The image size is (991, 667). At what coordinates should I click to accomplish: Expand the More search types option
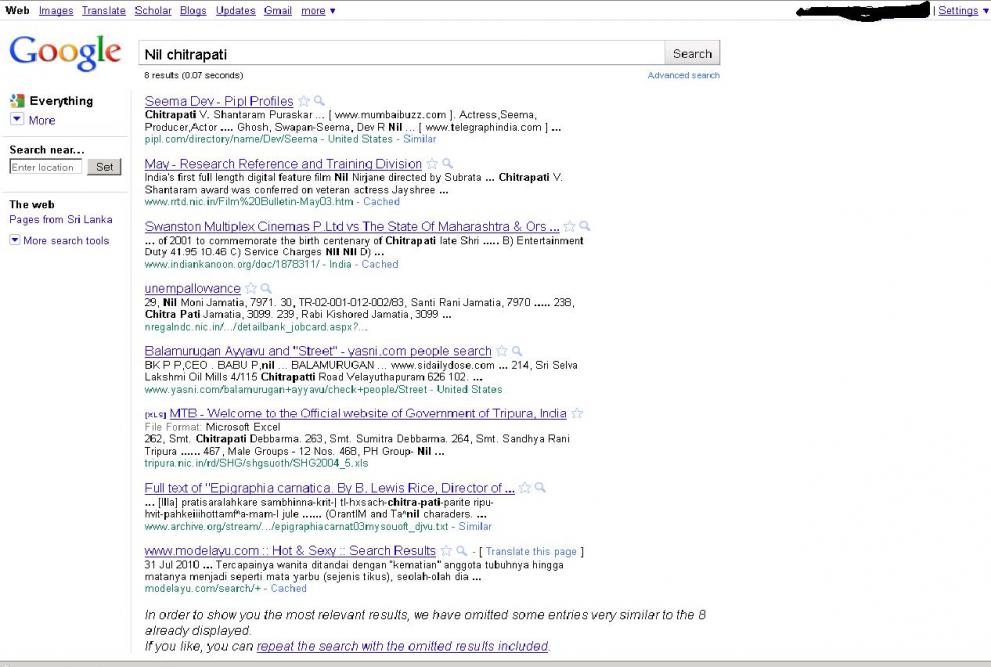point(33,119)
